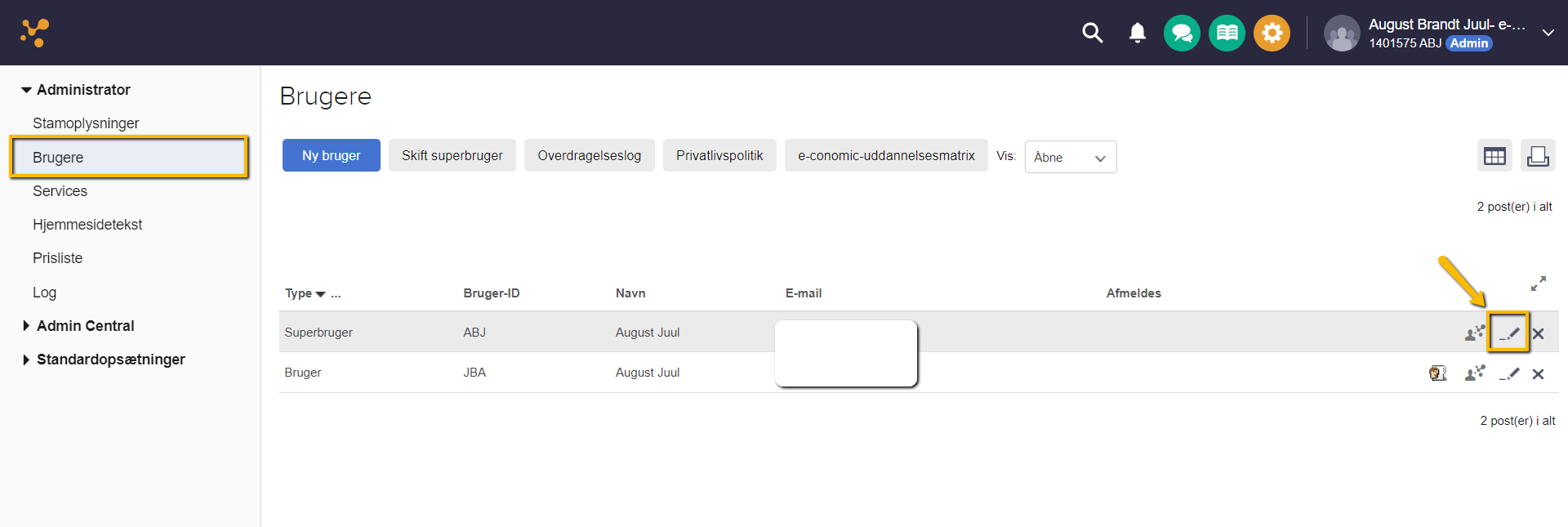Open the notifications bell
Viewport: 1568px width, 527px height.
pyautogui.click(x=1137, y=33)
